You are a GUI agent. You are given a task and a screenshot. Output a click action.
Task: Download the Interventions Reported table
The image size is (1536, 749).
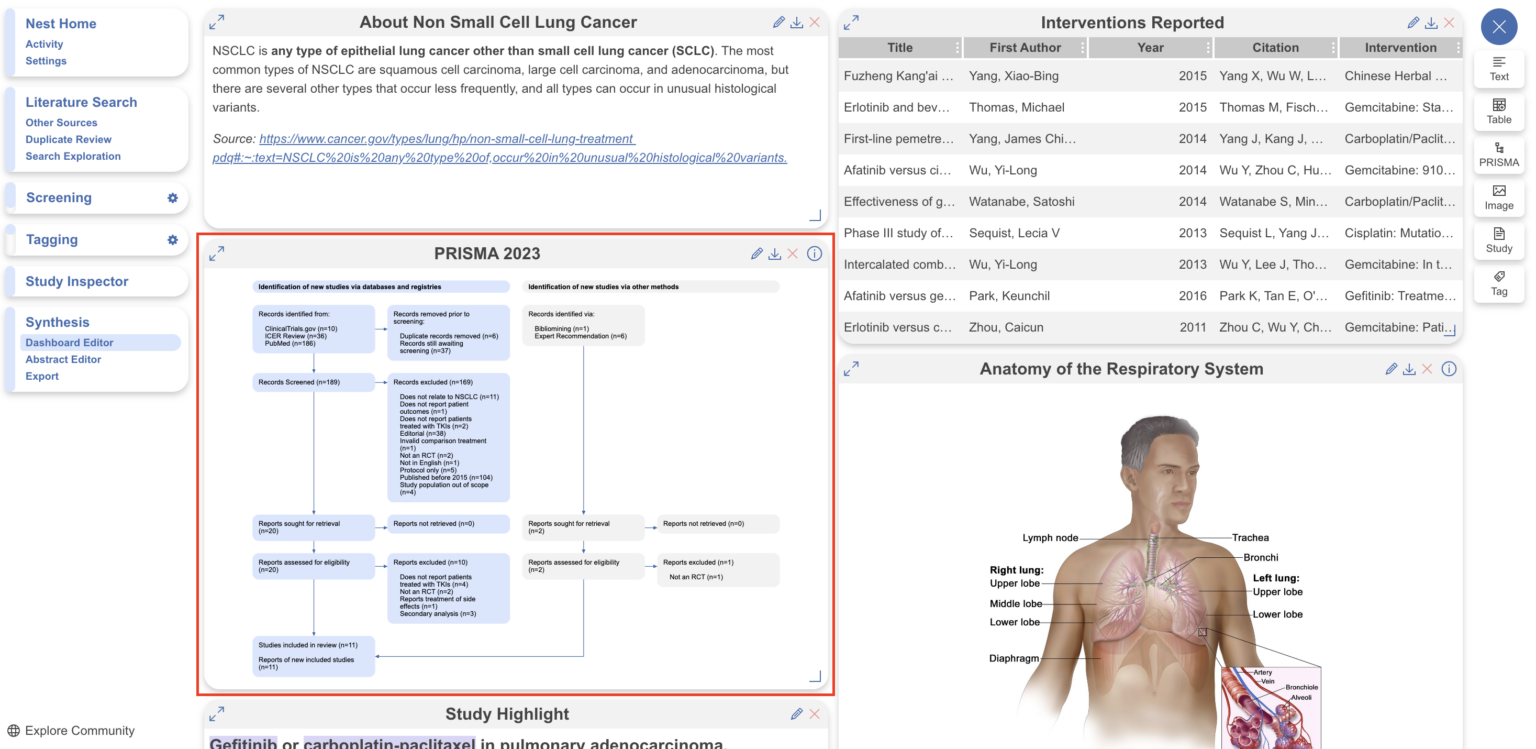click(1431, 22)
